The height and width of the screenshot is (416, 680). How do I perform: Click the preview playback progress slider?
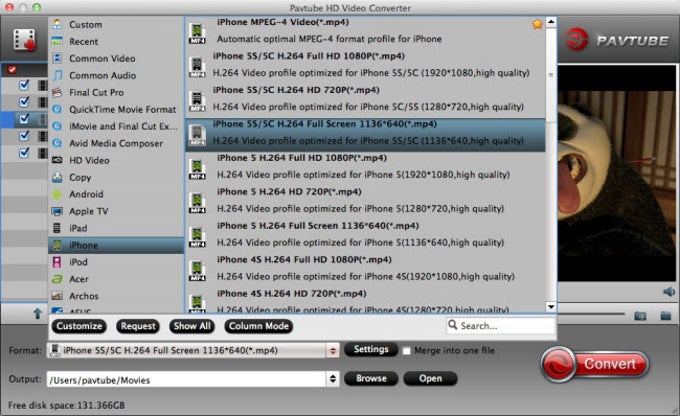tap(591, 314)
